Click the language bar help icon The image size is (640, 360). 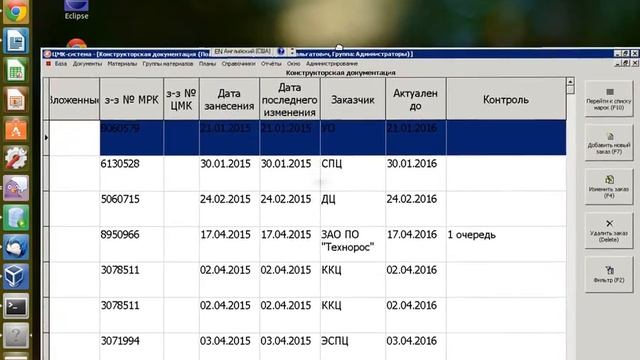281,51
